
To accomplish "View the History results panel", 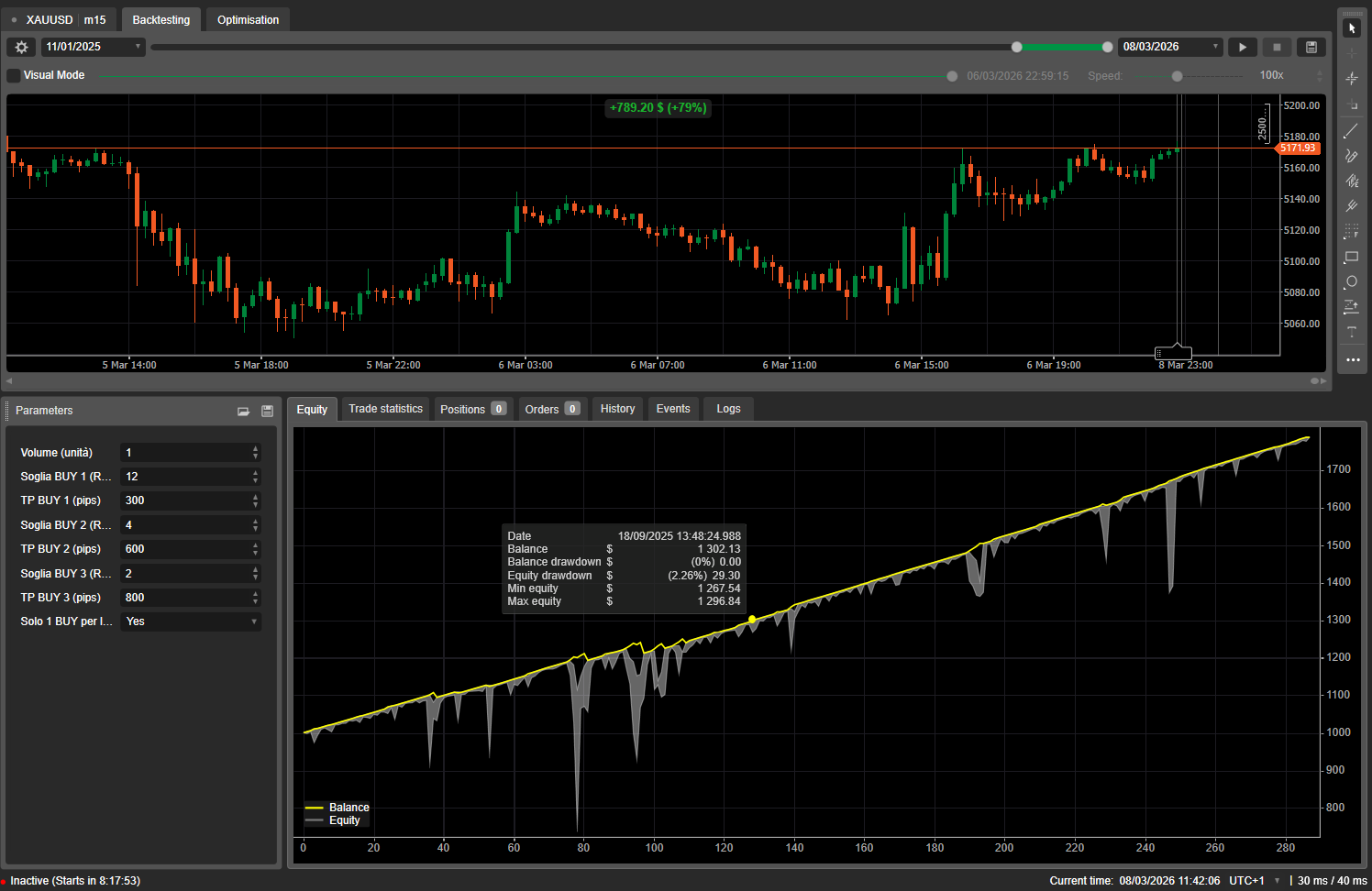I will tap(616, 408).
